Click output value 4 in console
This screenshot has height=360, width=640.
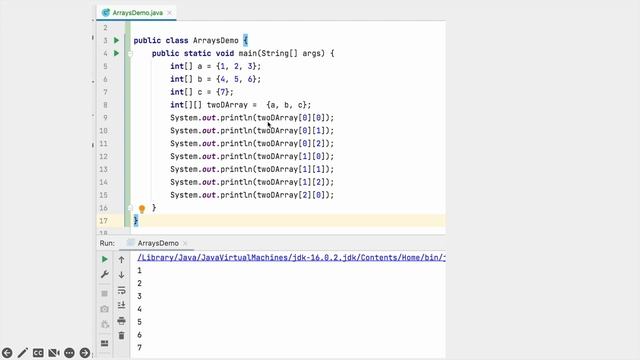140,309
